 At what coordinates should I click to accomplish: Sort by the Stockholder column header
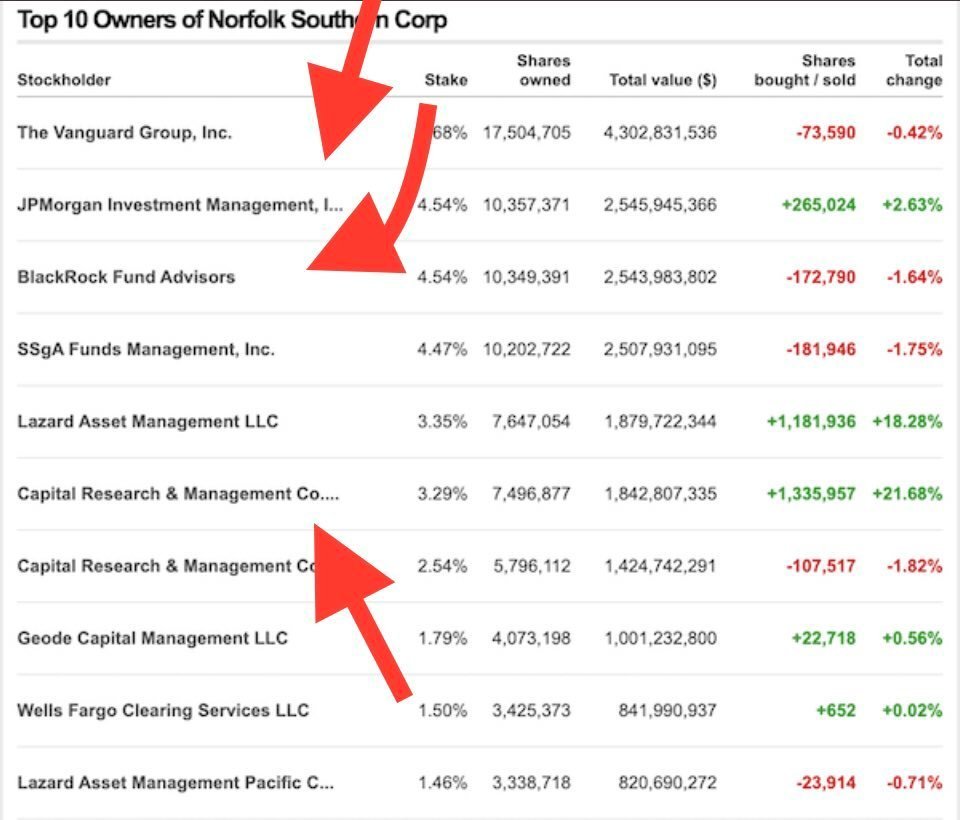64,80
